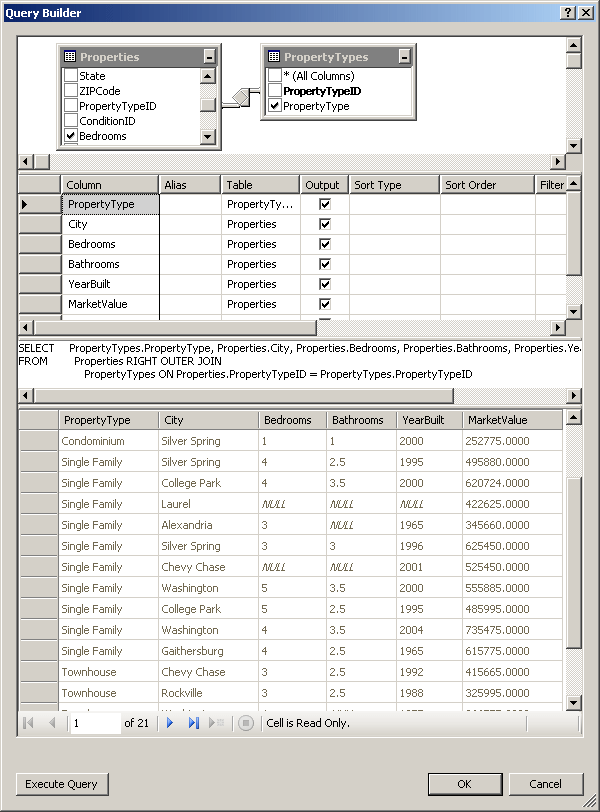The height and width of the screenshot is (812, 600).
Task: Click the Alias header in criteria grid
Action: click(x=189, y=185)
